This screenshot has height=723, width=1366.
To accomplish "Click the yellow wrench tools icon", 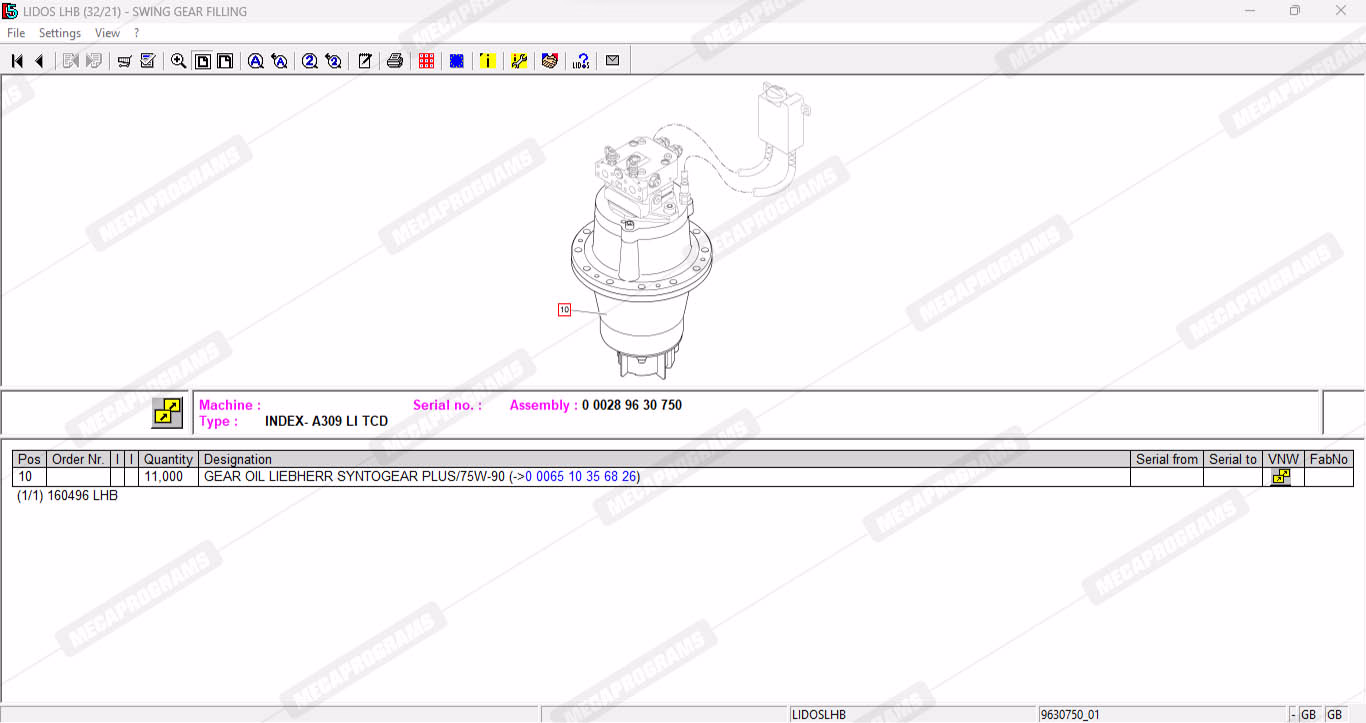I will click(519, 61).
